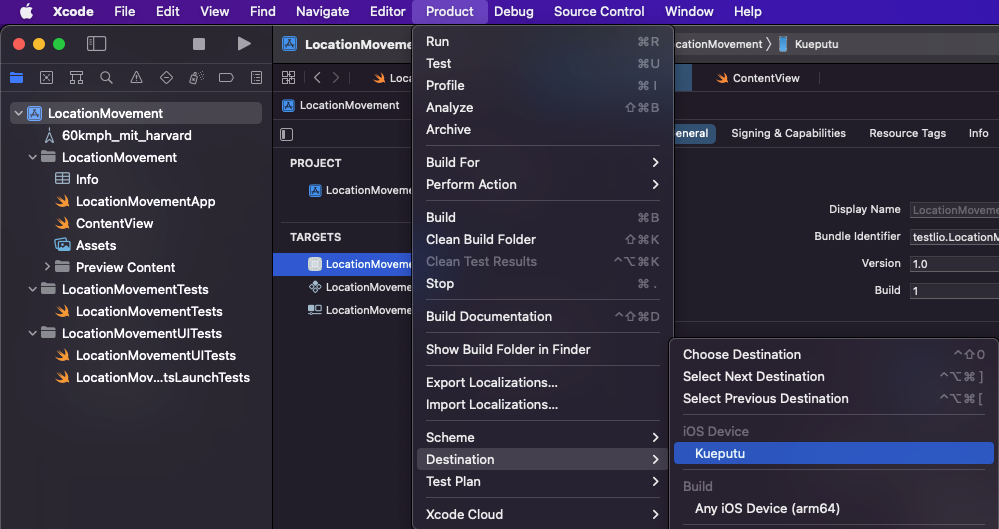
Task: Select Kueputu iOS device destination
Action: (x=833, y=453)
